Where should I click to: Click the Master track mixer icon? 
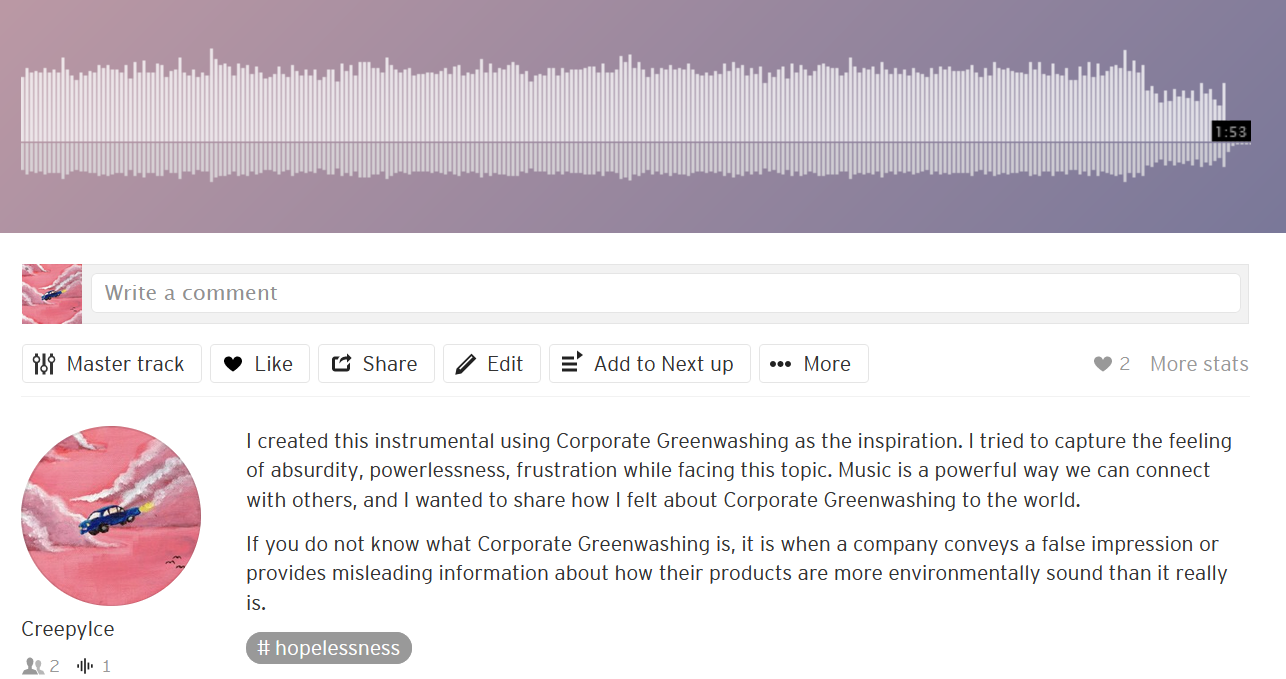tap(44, 364)
